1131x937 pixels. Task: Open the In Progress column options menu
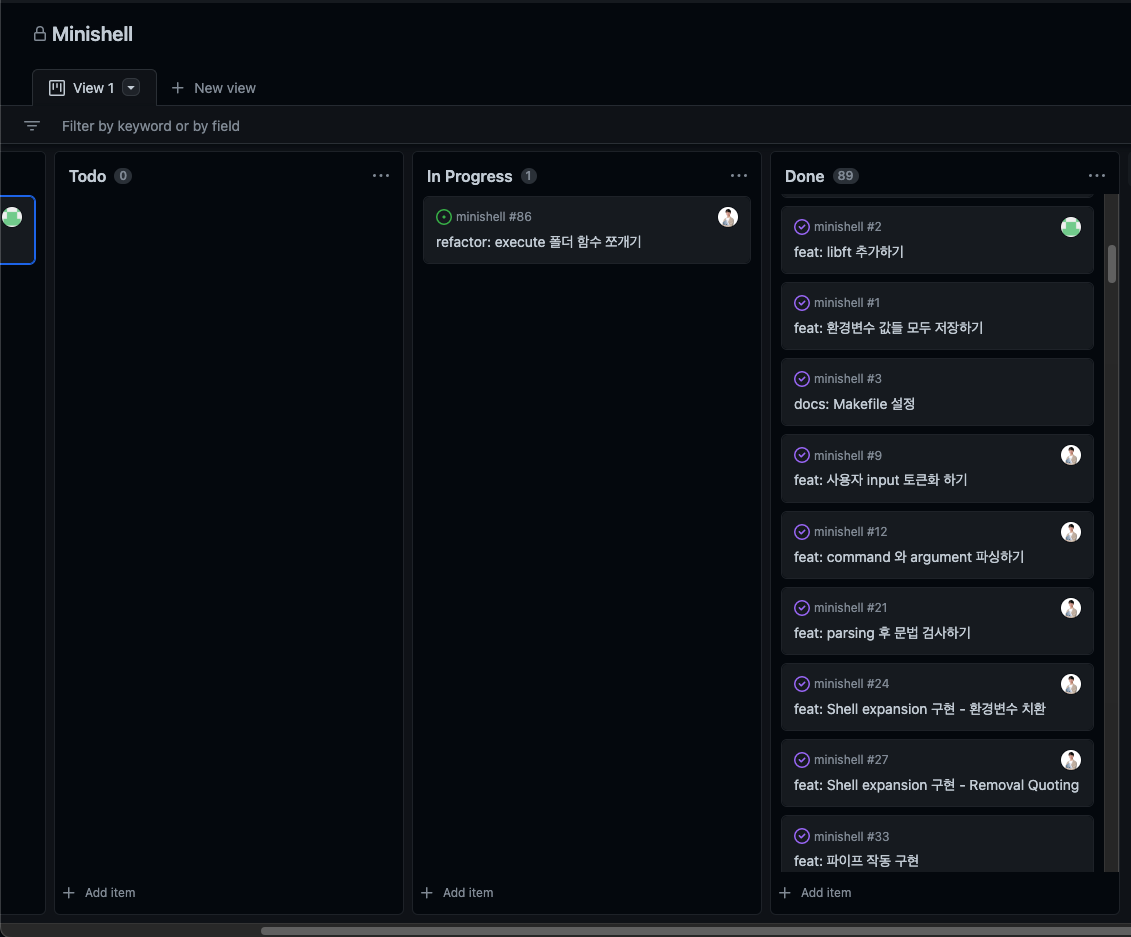pos(739,176)
